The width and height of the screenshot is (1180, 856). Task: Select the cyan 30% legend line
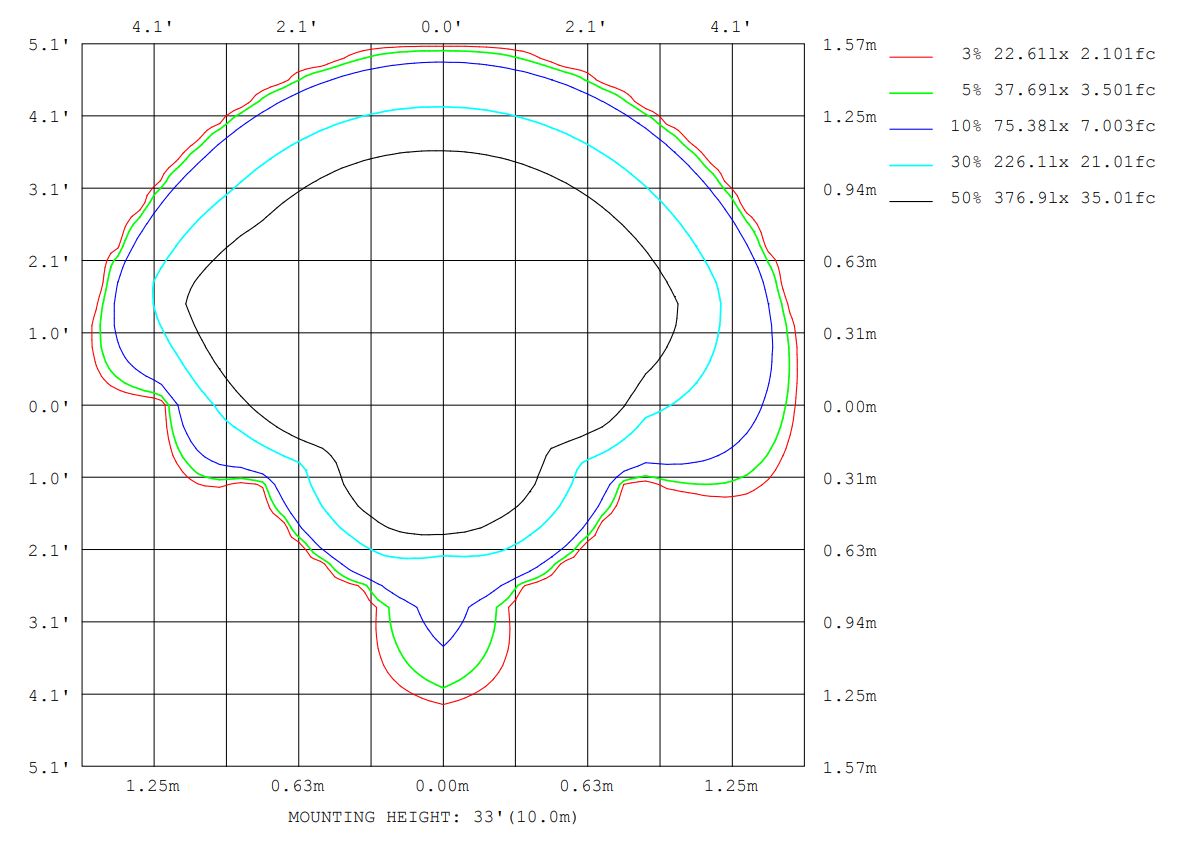[x=910, y=164]
